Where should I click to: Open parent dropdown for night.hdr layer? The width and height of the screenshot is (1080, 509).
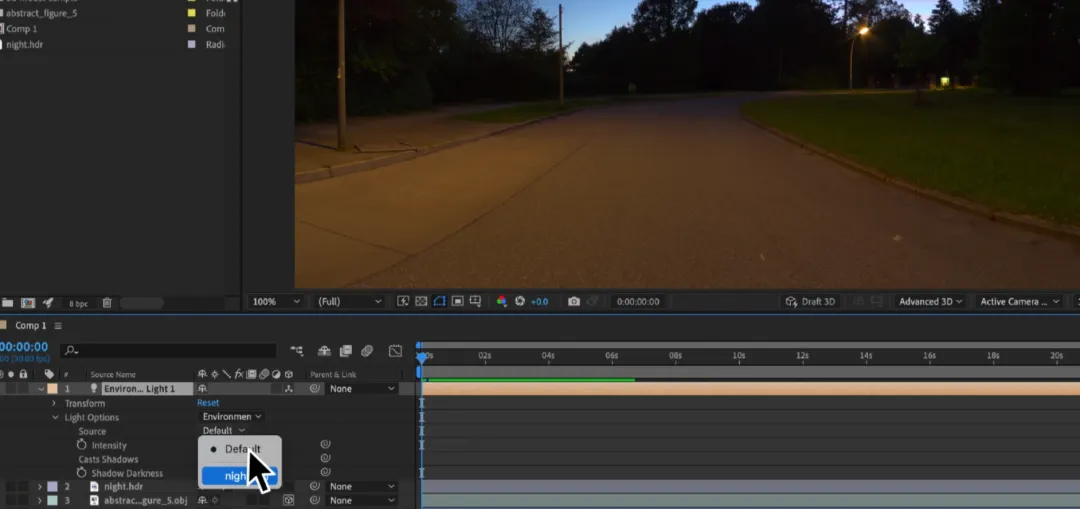coord(362,486)
